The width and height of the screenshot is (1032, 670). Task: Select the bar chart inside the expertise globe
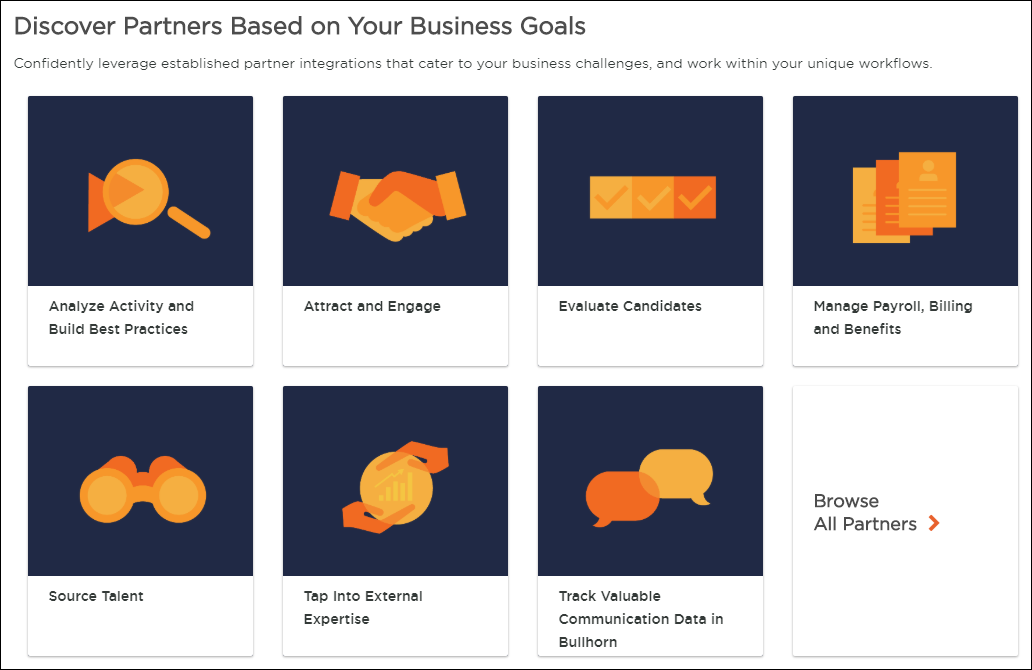tap(396, 487)
